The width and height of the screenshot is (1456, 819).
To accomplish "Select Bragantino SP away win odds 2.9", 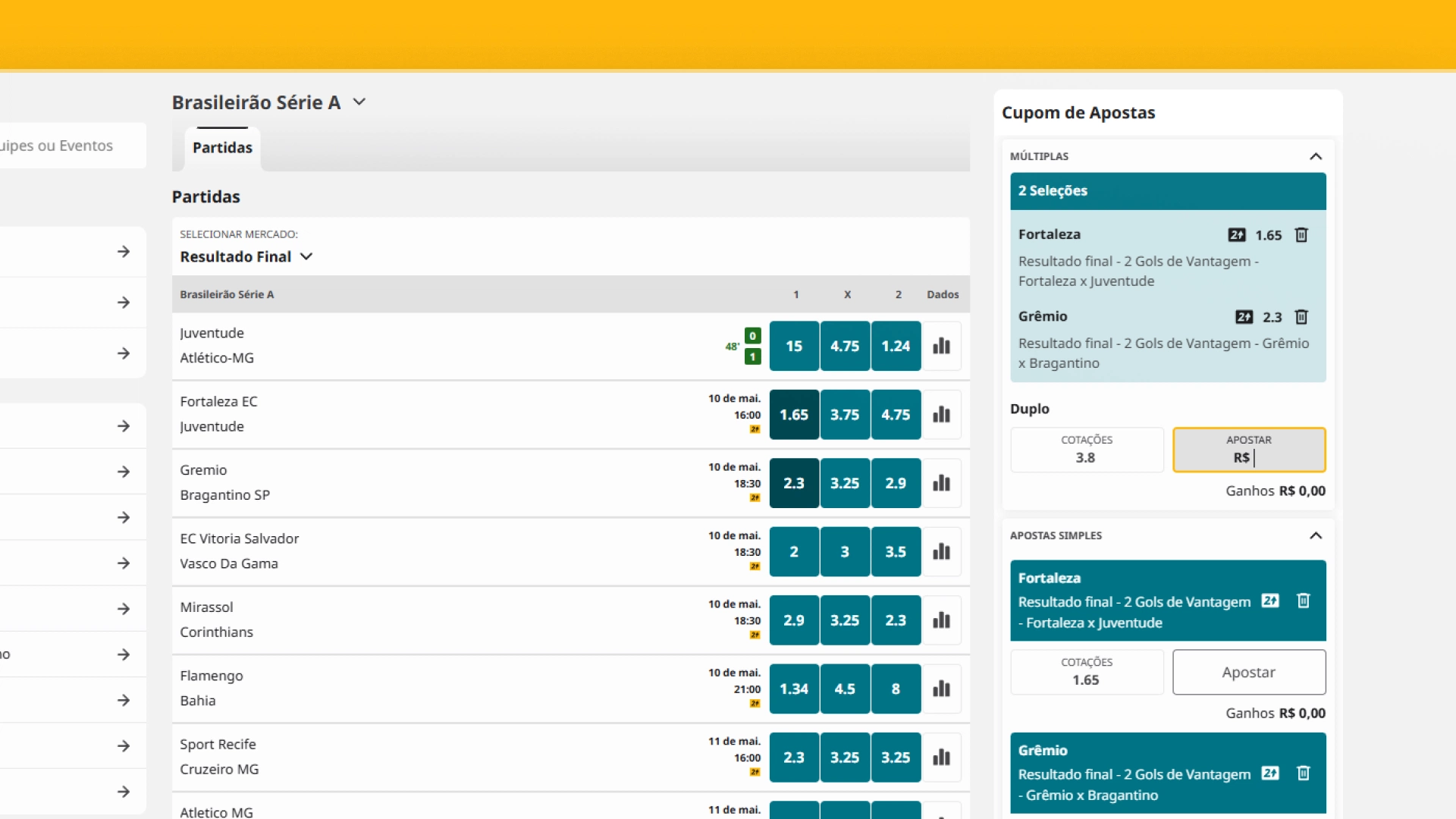I will pos(896,483).
